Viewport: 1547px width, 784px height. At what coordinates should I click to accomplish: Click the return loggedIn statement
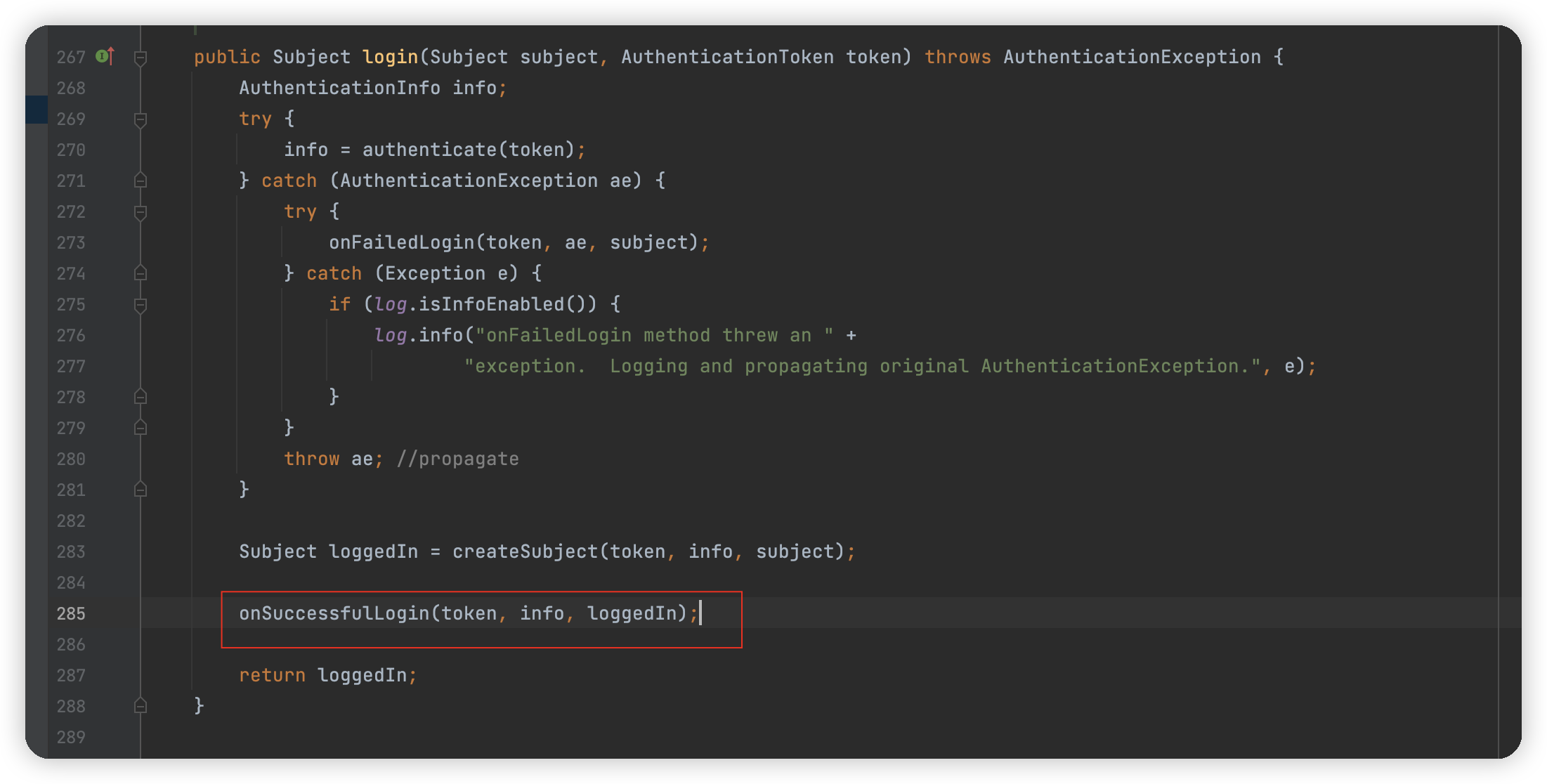pos(327,676)
